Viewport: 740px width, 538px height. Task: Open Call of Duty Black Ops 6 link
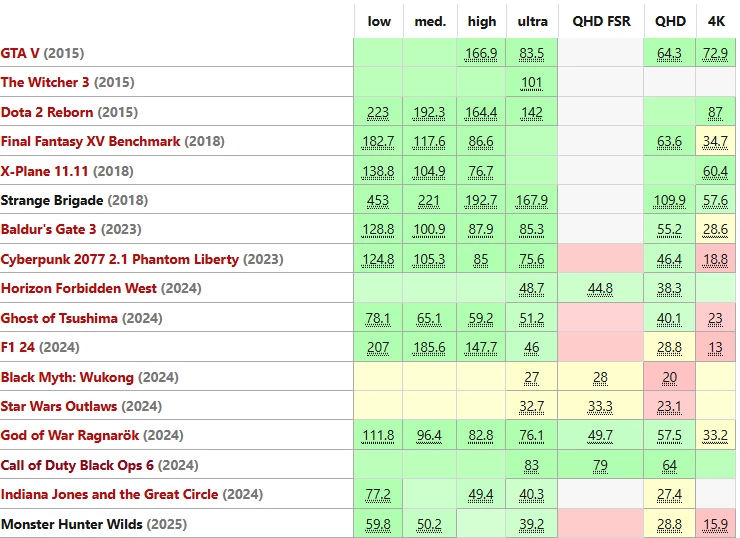pos(77,465)
